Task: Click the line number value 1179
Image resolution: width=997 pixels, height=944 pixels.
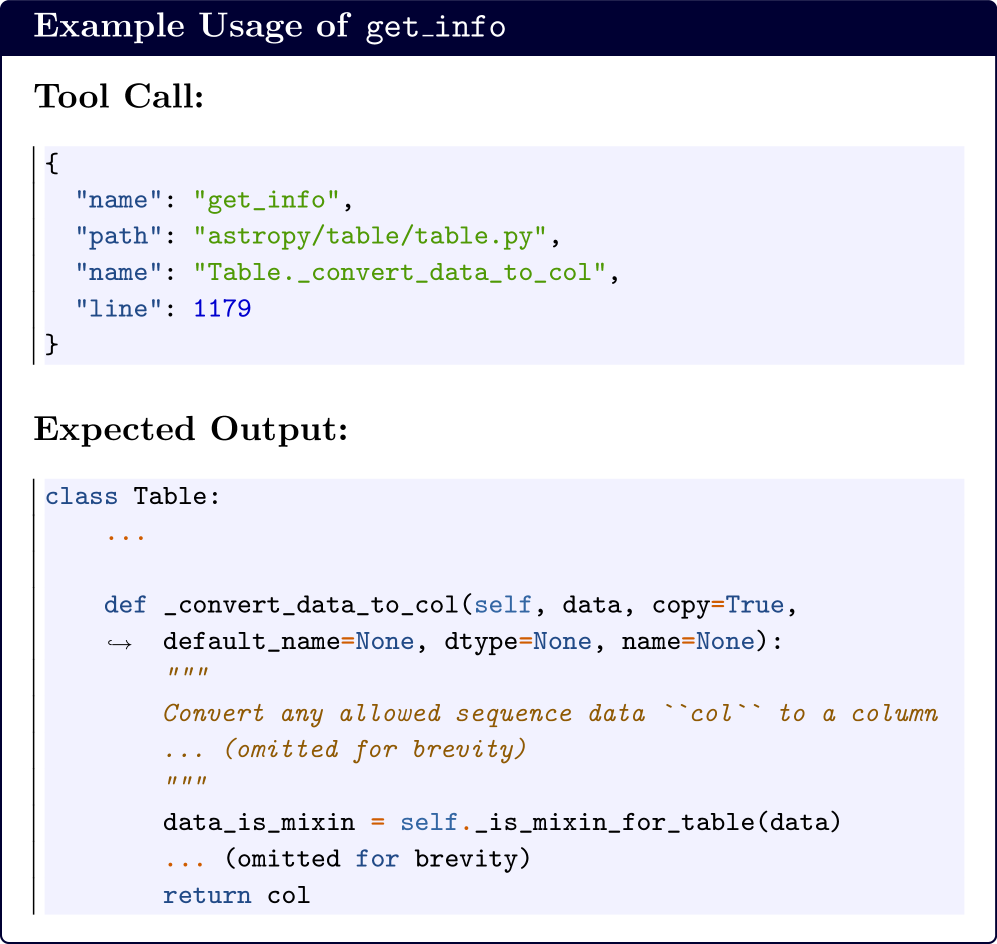Action: pos(222,309)
